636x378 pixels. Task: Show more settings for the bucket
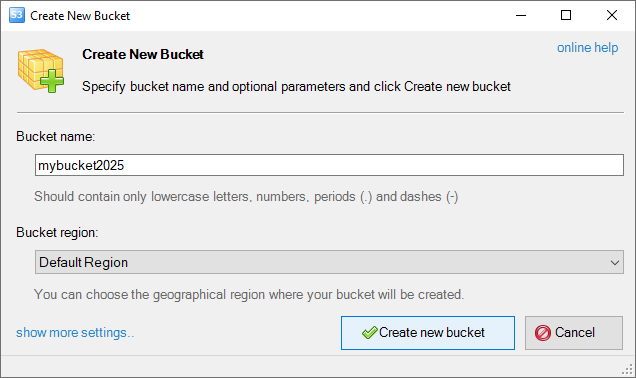pyautogui.click(x=75, y=333)
